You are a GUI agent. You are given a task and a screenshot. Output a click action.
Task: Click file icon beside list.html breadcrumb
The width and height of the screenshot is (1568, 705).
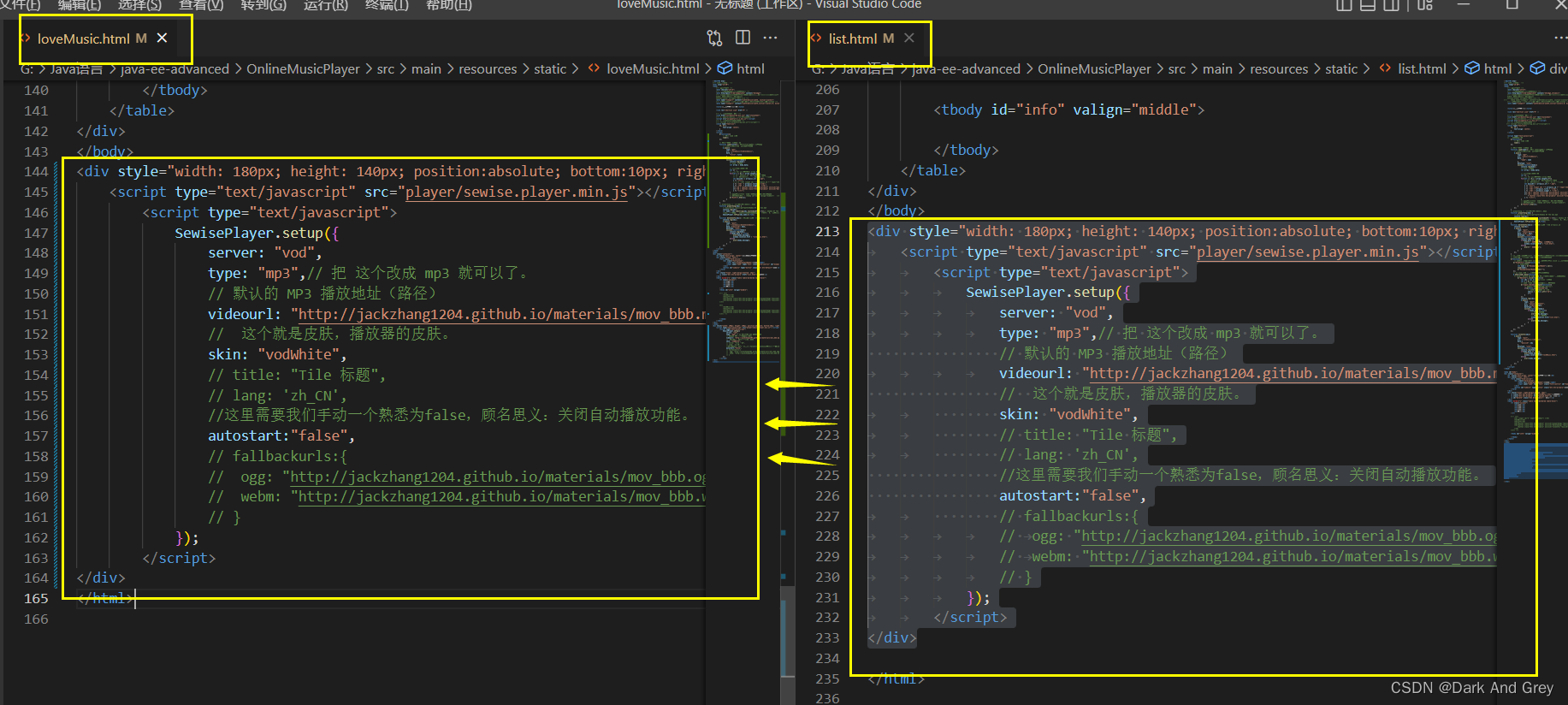(1385, 68)
